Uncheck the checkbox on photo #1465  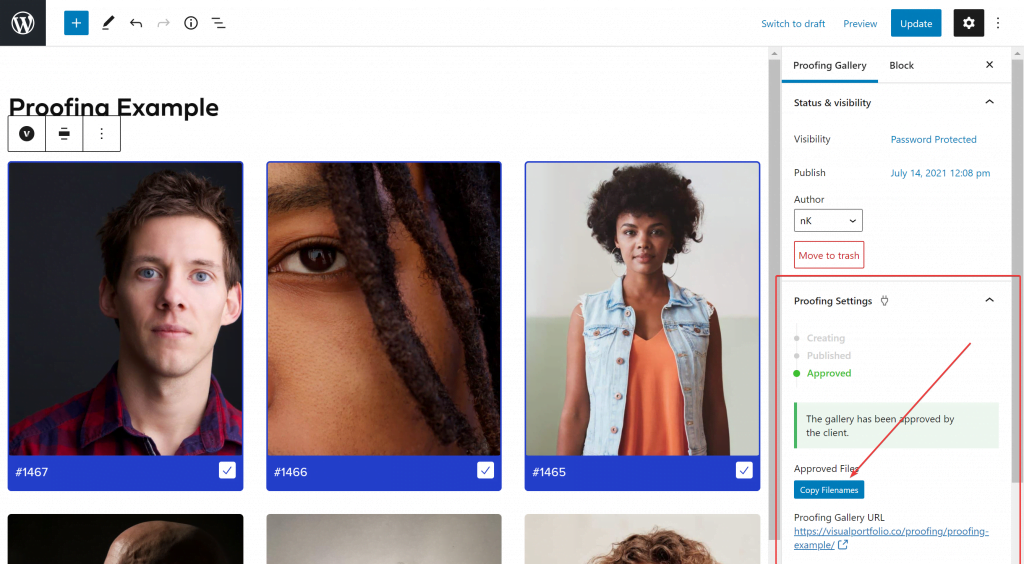(x=744, y=470)
